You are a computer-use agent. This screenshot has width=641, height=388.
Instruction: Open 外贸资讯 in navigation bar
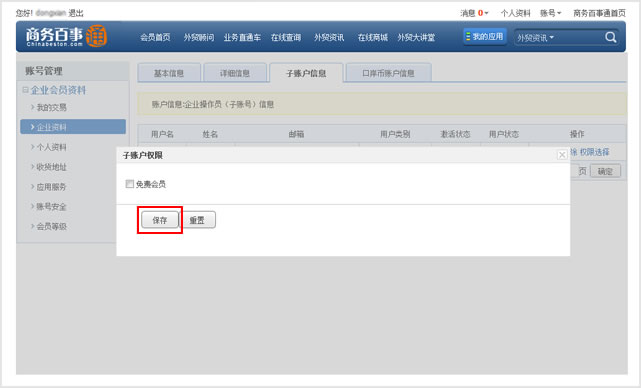coord(329,37)
